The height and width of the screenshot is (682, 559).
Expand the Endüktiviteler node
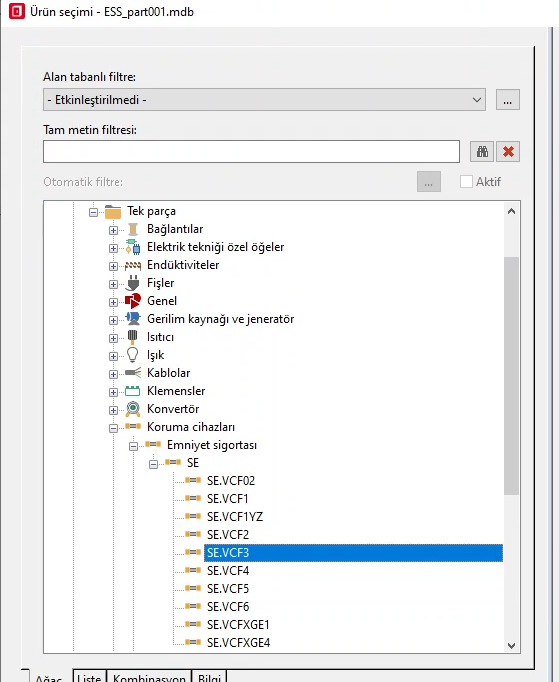coord(113,267)
